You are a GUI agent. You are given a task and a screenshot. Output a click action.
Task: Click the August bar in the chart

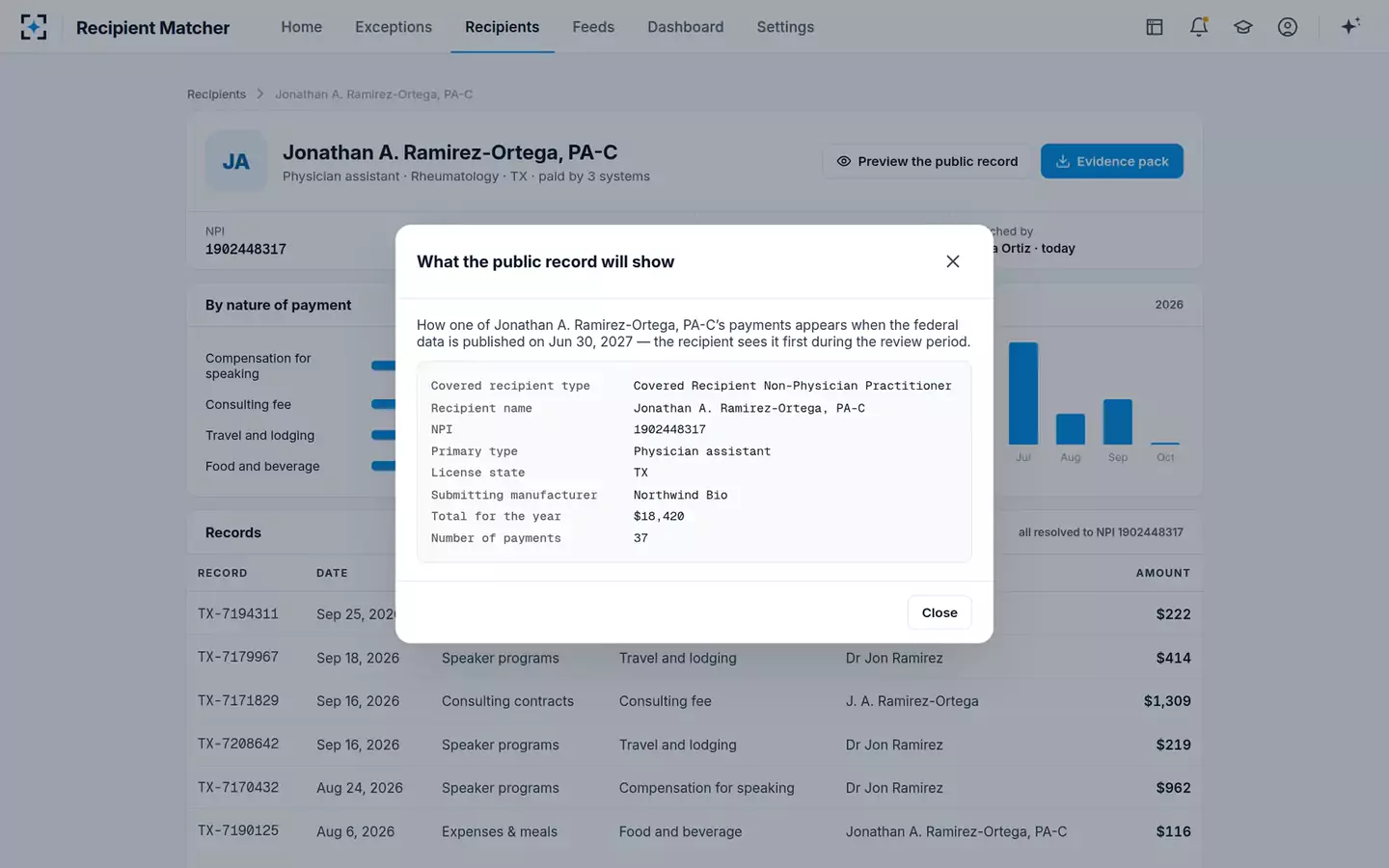pos(1071,429)
